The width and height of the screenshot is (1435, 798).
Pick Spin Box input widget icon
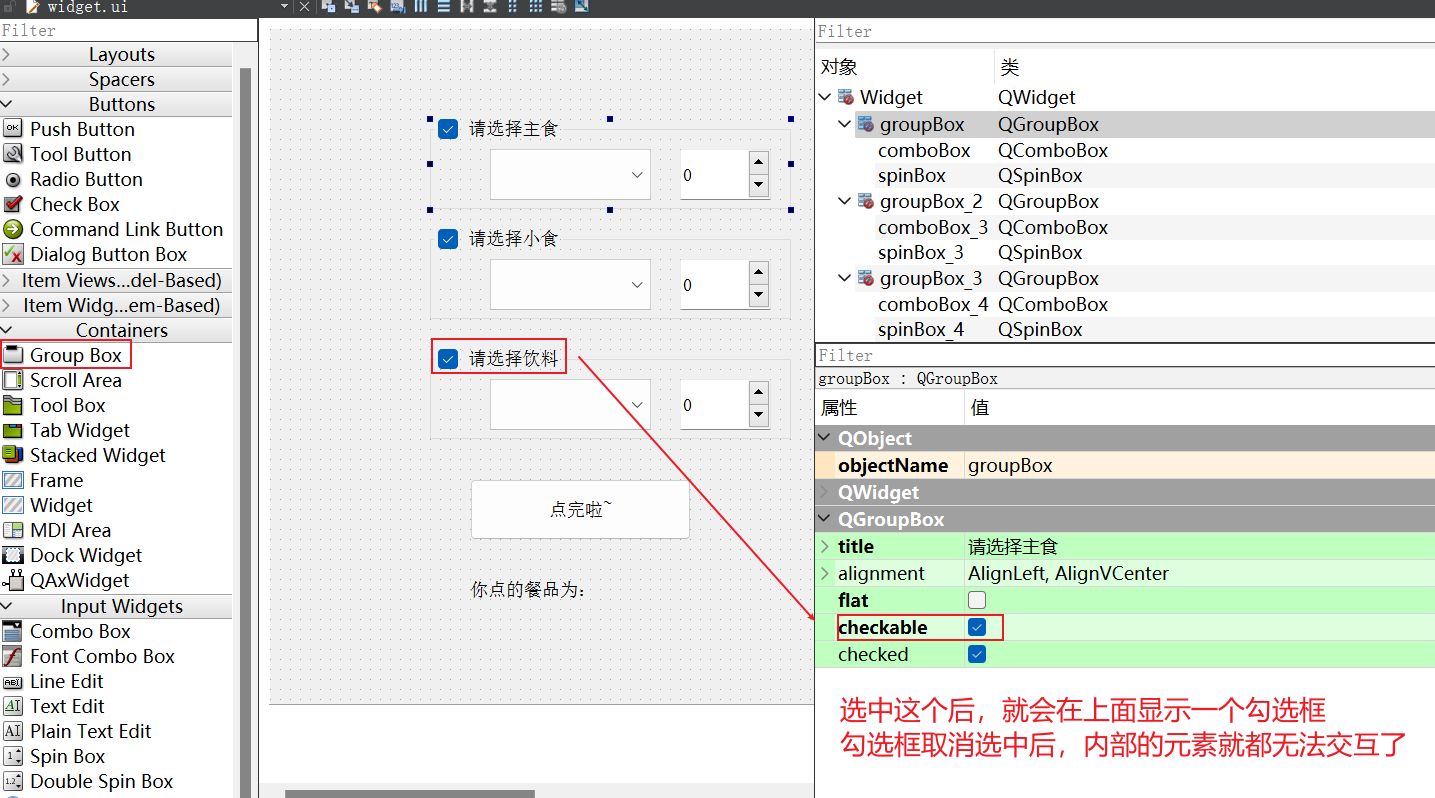click(13, 756)
